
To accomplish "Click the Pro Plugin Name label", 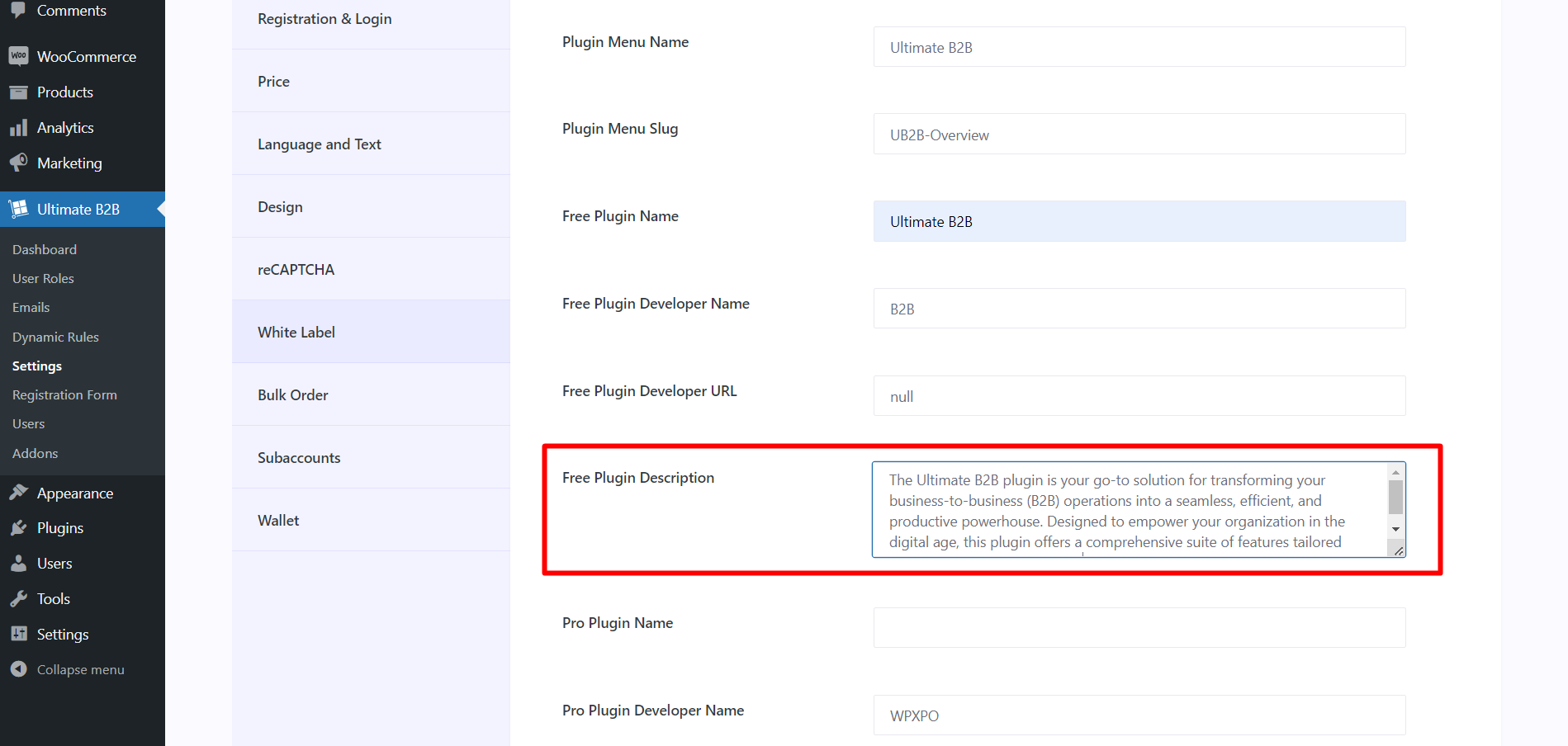I will 618,623.
